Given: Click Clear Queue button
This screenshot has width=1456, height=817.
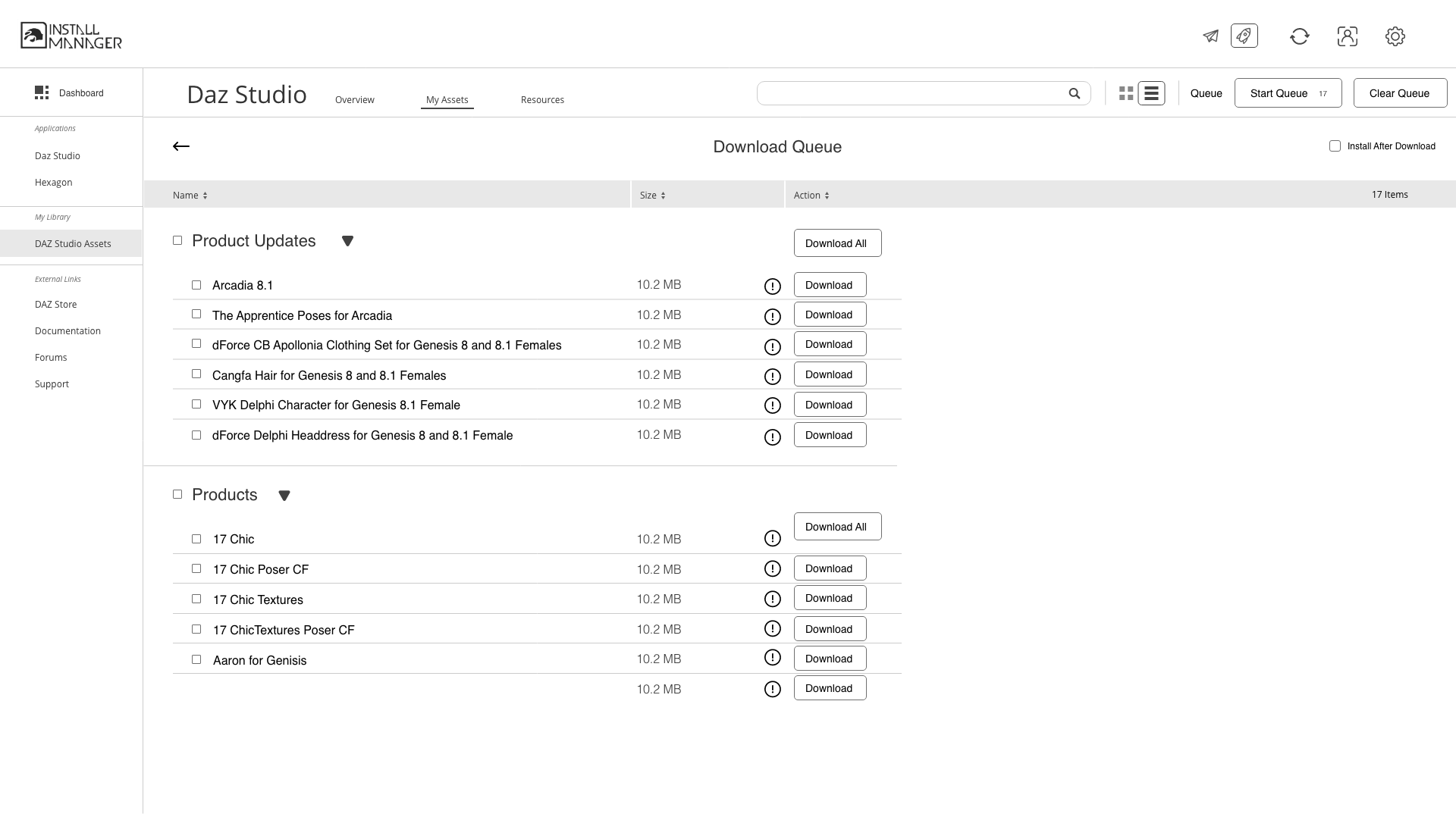Looking at the screenshot, I should [x=1400, y=92].
